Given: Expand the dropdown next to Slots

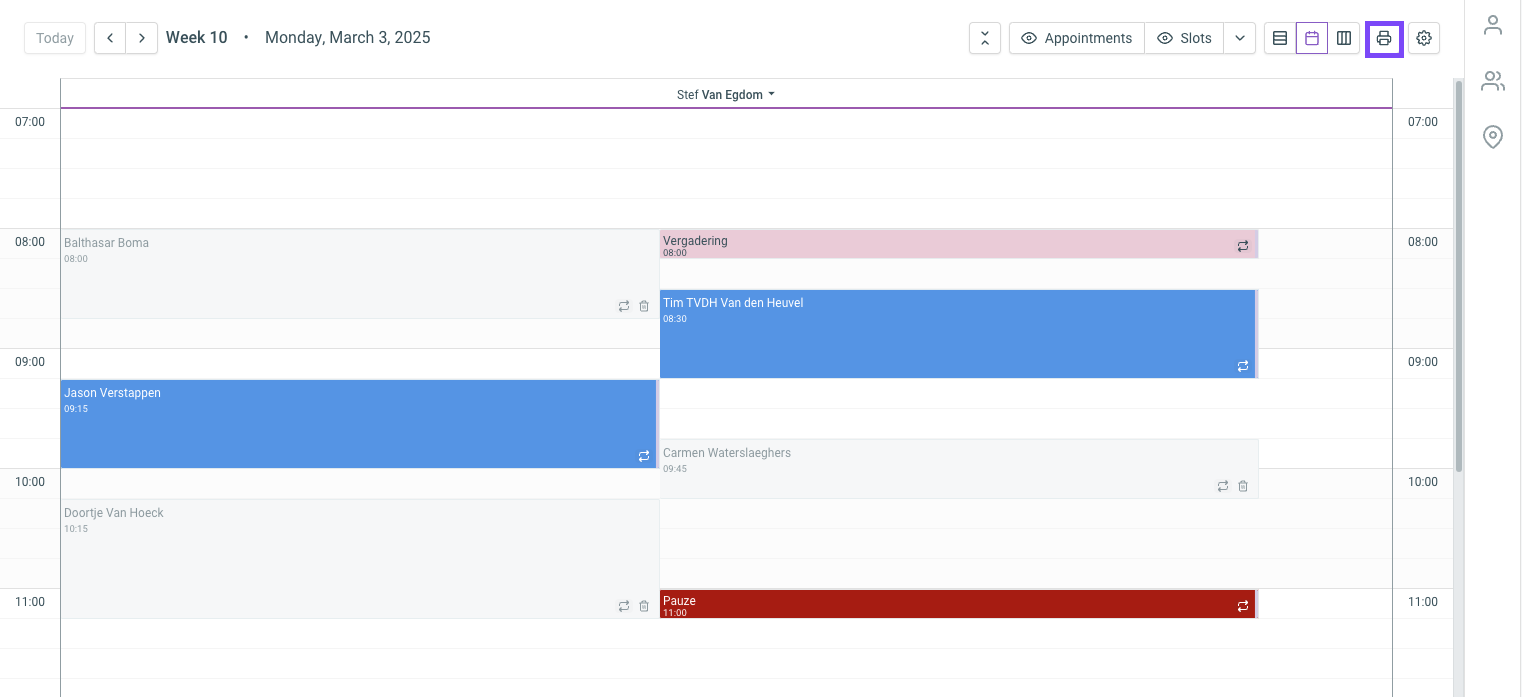Looking at the screenshot, I should click(1240, 39).
